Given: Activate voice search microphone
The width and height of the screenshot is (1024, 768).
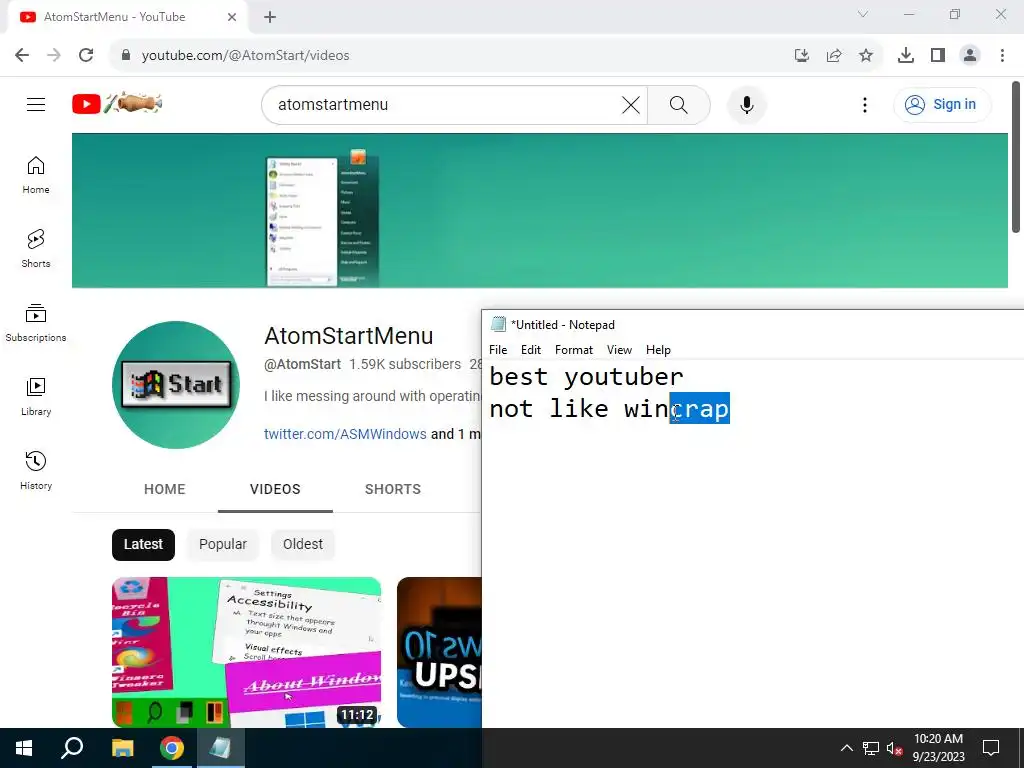Looking at the screenshot, I should pos(746,104).
